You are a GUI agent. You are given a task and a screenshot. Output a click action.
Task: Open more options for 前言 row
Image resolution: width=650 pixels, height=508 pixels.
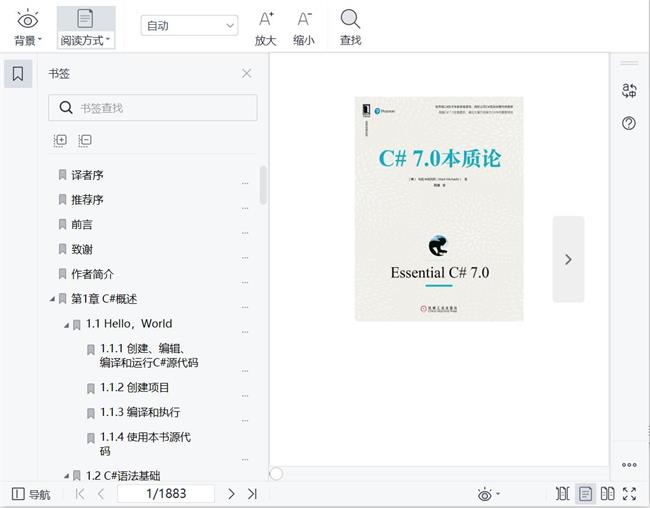coord(245,233)
